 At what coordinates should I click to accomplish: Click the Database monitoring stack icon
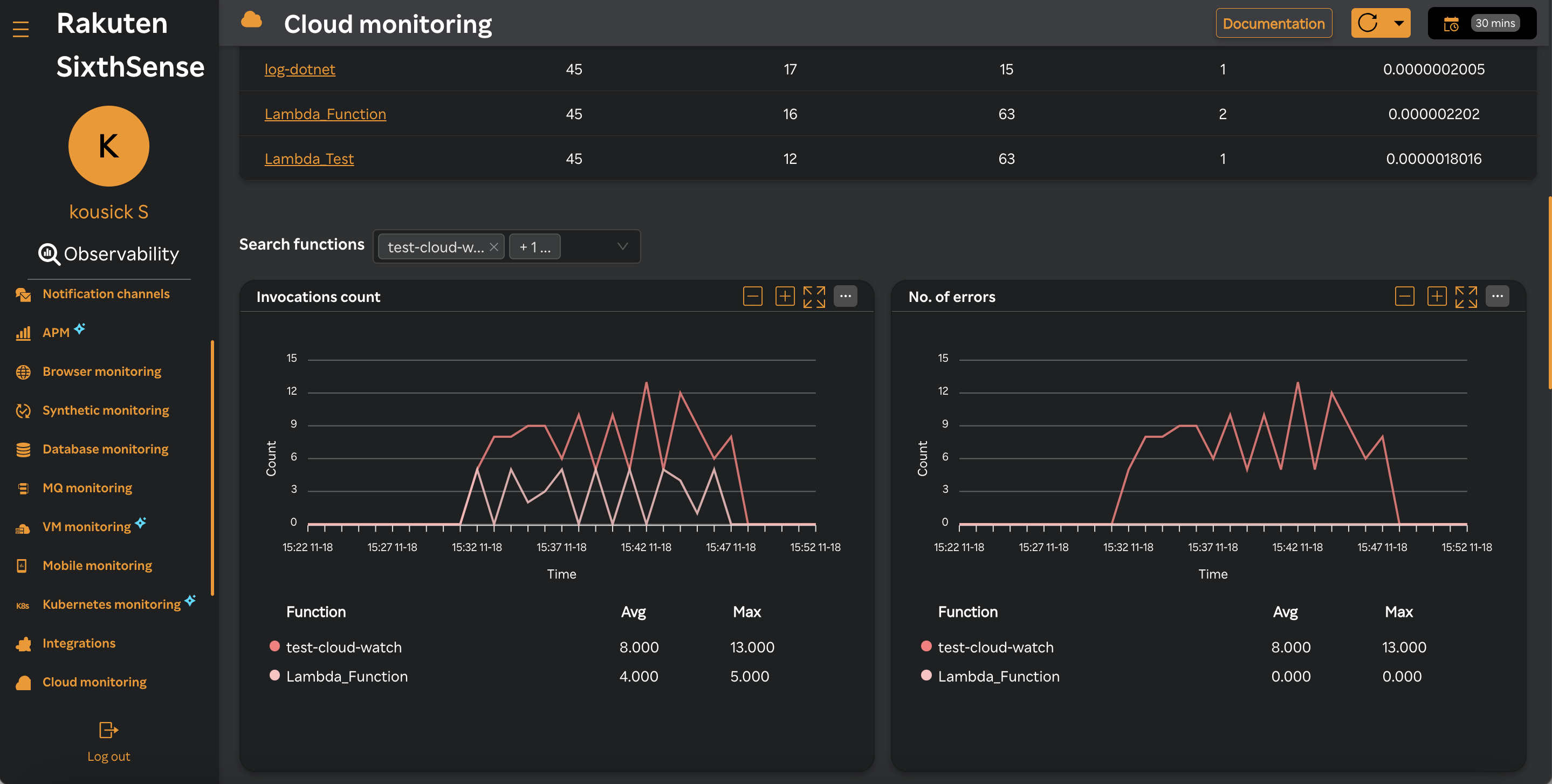(x=24, y=450)
